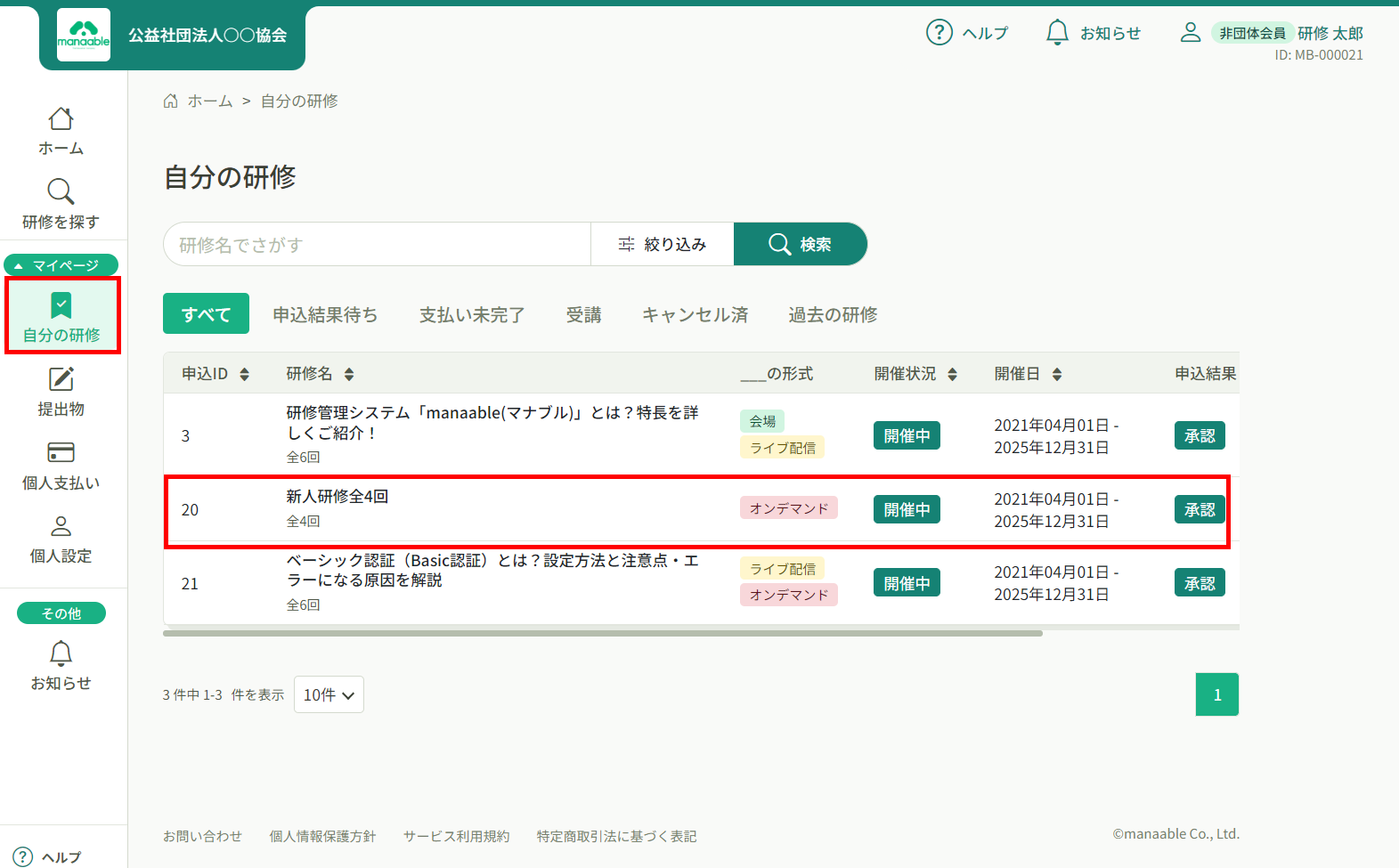Viewport: 1399px width, 868px height.
Task: Click the 研修 太郎 user name
Action: 1330,33
